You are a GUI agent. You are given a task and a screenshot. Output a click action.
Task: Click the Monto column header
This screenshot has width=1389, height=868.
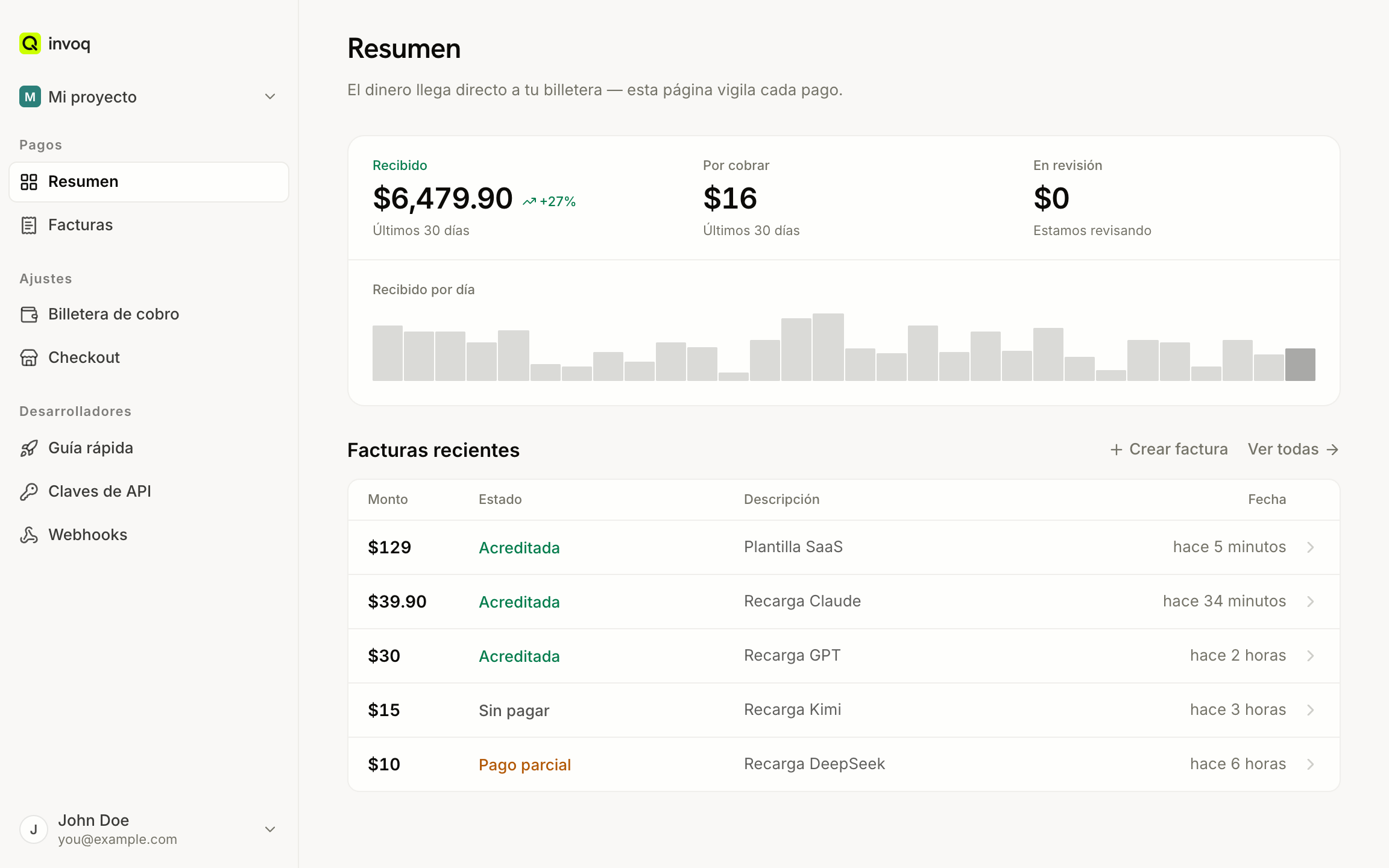click(388, 499)
